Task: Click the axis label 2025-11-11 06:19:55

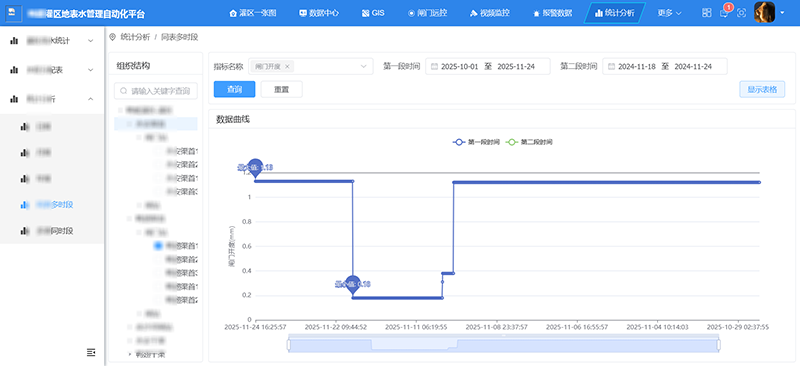Action: click(416, 327)
